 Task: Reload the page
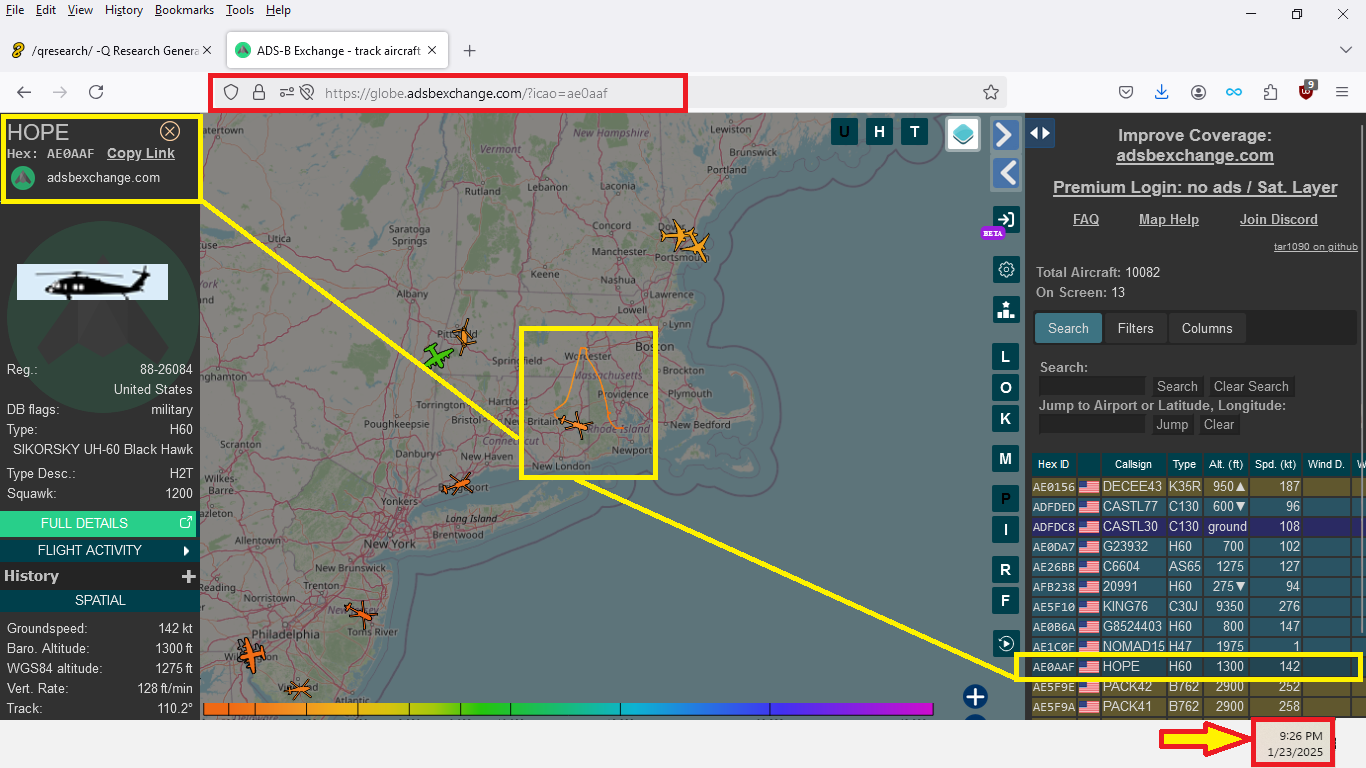tap(96, 92)
